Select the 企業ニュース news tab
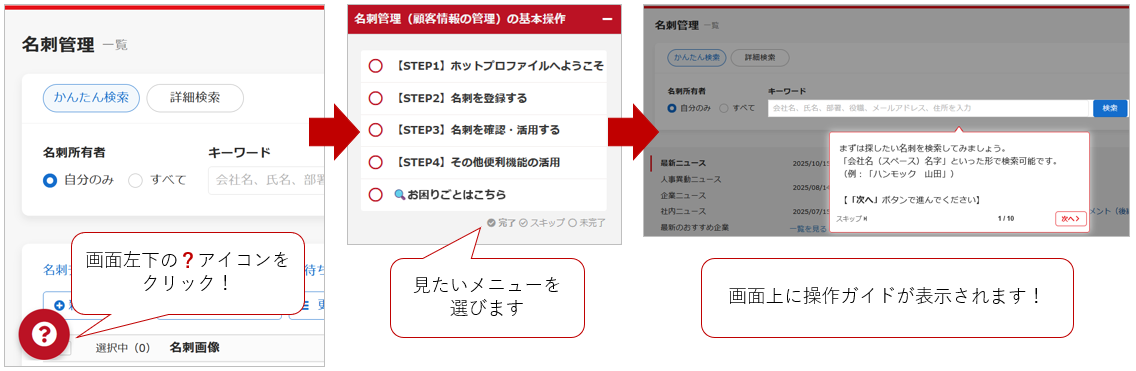Viewport: 1136px width, 371px height. [682, 196]
